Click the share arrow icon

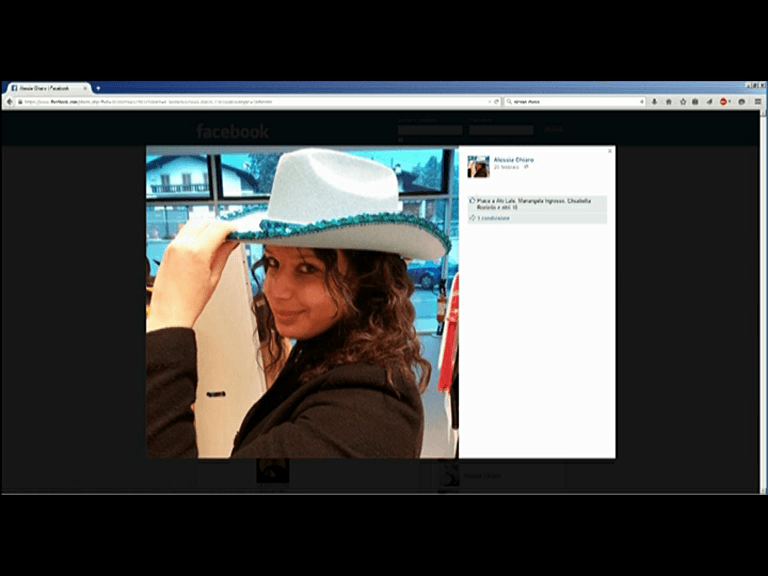[472, 218]
